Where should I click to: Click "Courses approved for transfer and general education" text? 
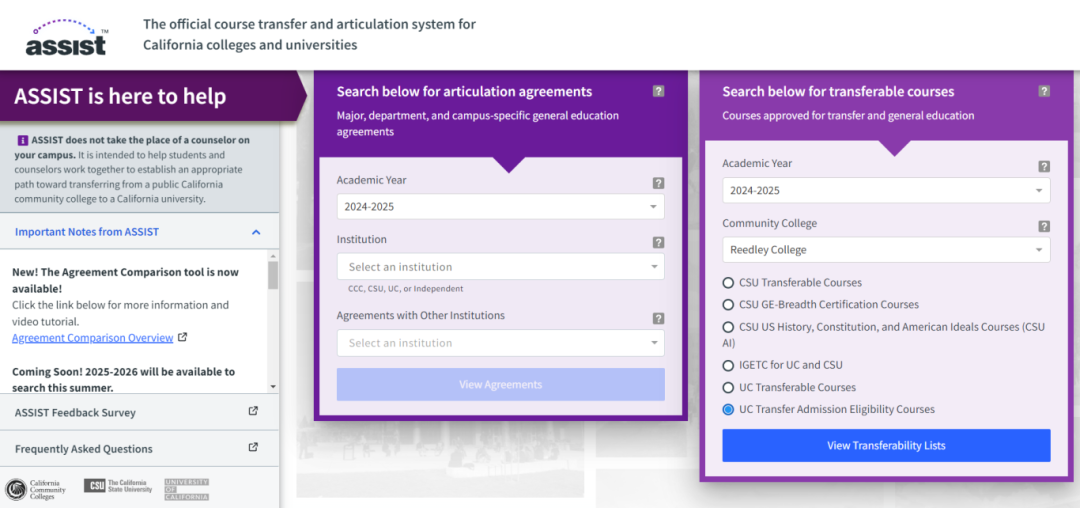point(849,116)
